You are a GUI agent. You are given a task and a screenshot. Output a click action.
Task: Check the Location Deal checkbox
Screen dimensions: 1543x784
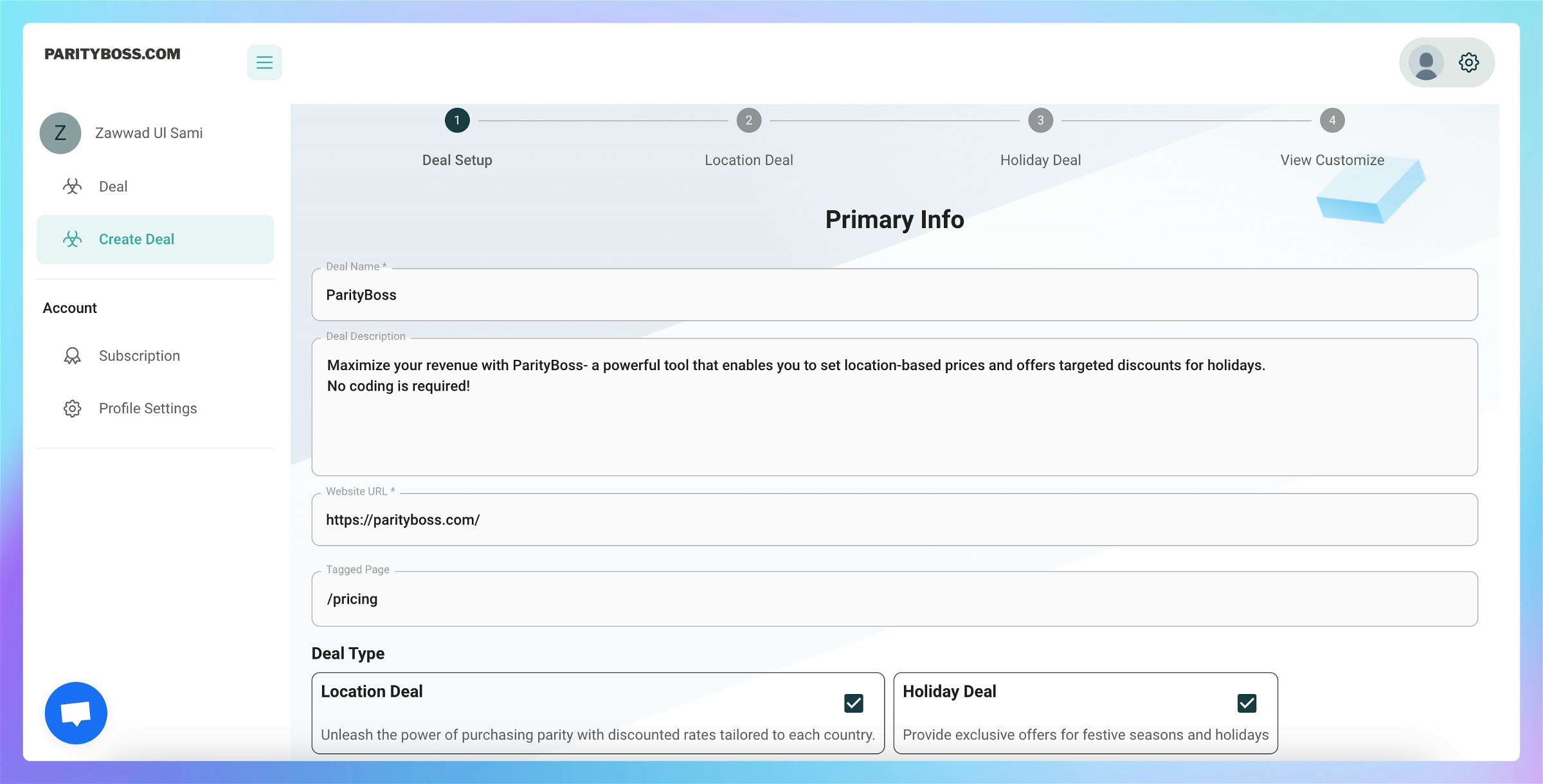click(854, 704)
